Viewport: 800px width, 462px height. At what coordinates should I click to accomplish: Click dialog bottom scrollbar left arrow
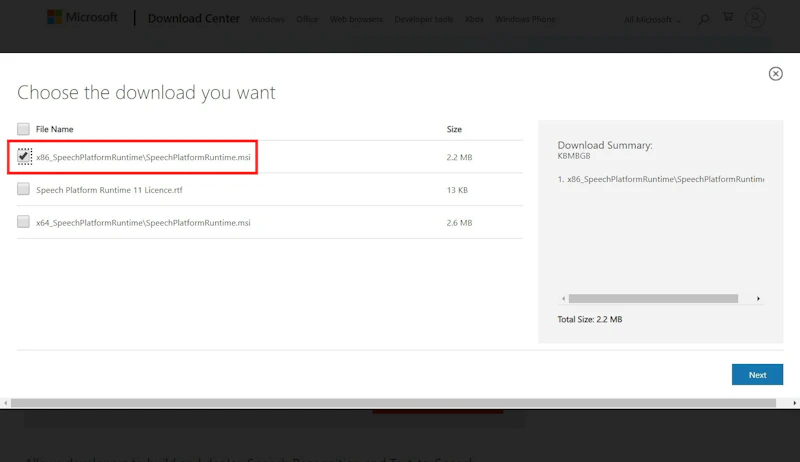6,403
